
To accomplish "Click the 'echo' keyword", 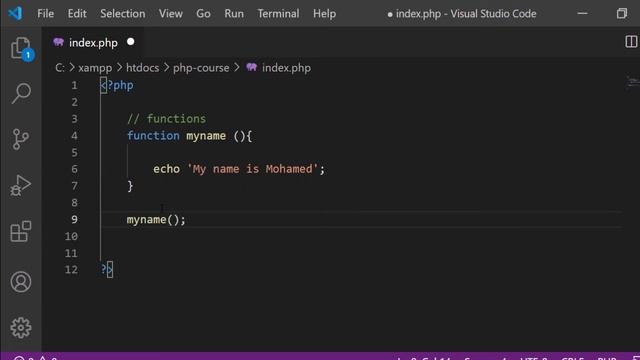I will pos(167,169).
